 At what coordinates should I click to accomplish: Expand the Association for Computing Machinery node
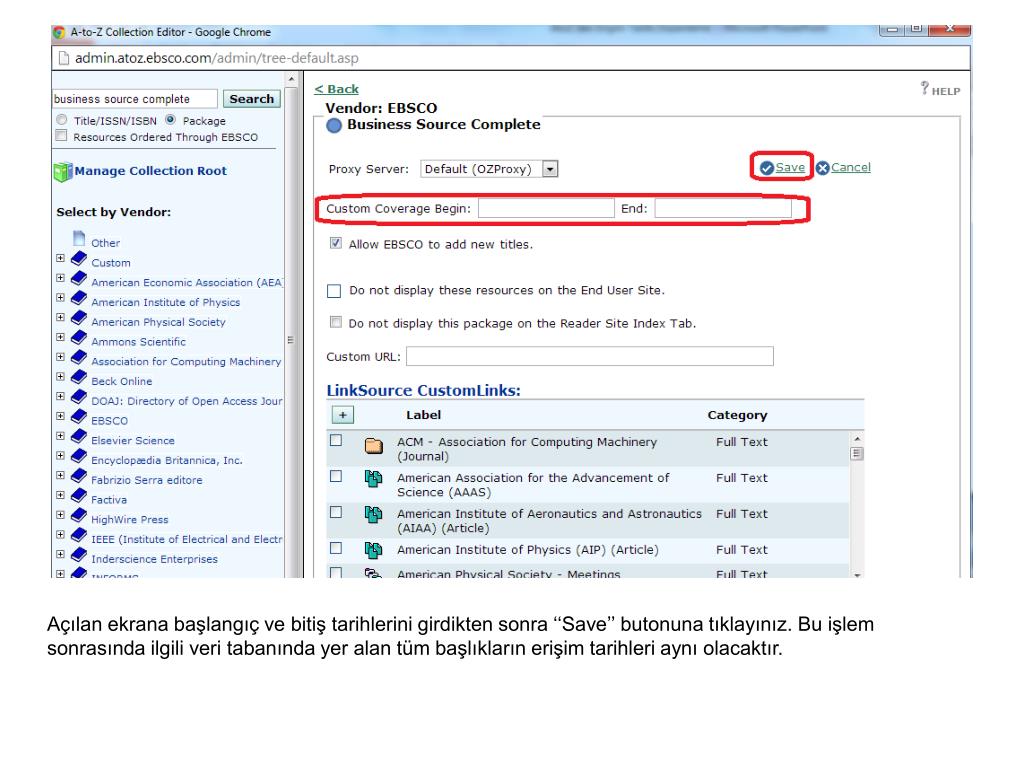pos(60,357)
